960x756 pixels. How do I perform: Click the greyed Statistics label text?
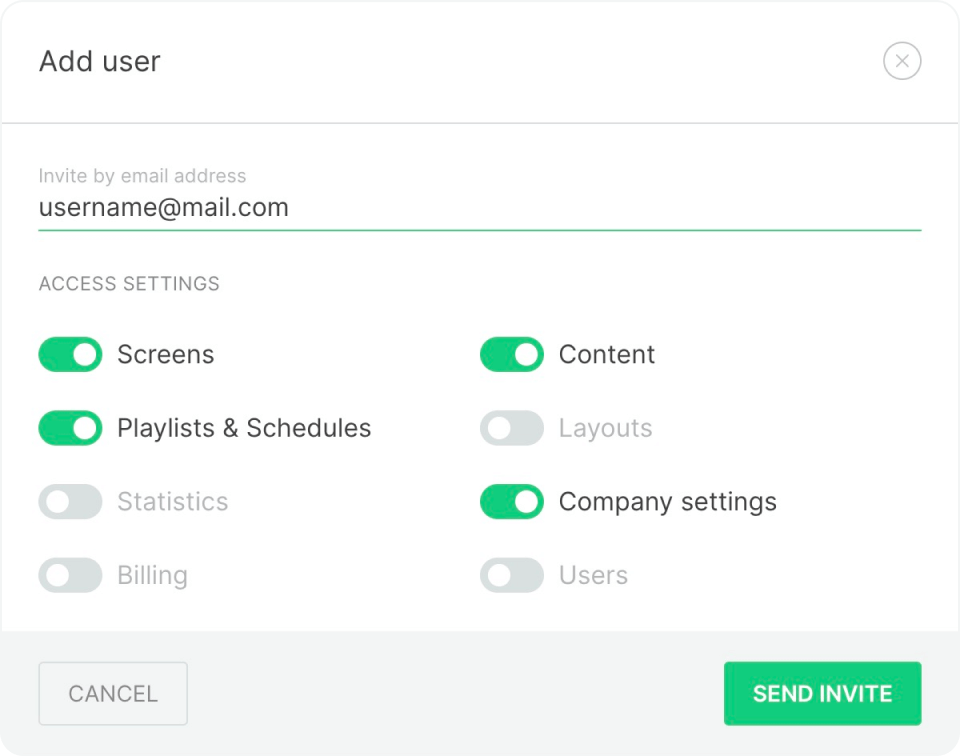pyautogui.click(x=172, y=502)
